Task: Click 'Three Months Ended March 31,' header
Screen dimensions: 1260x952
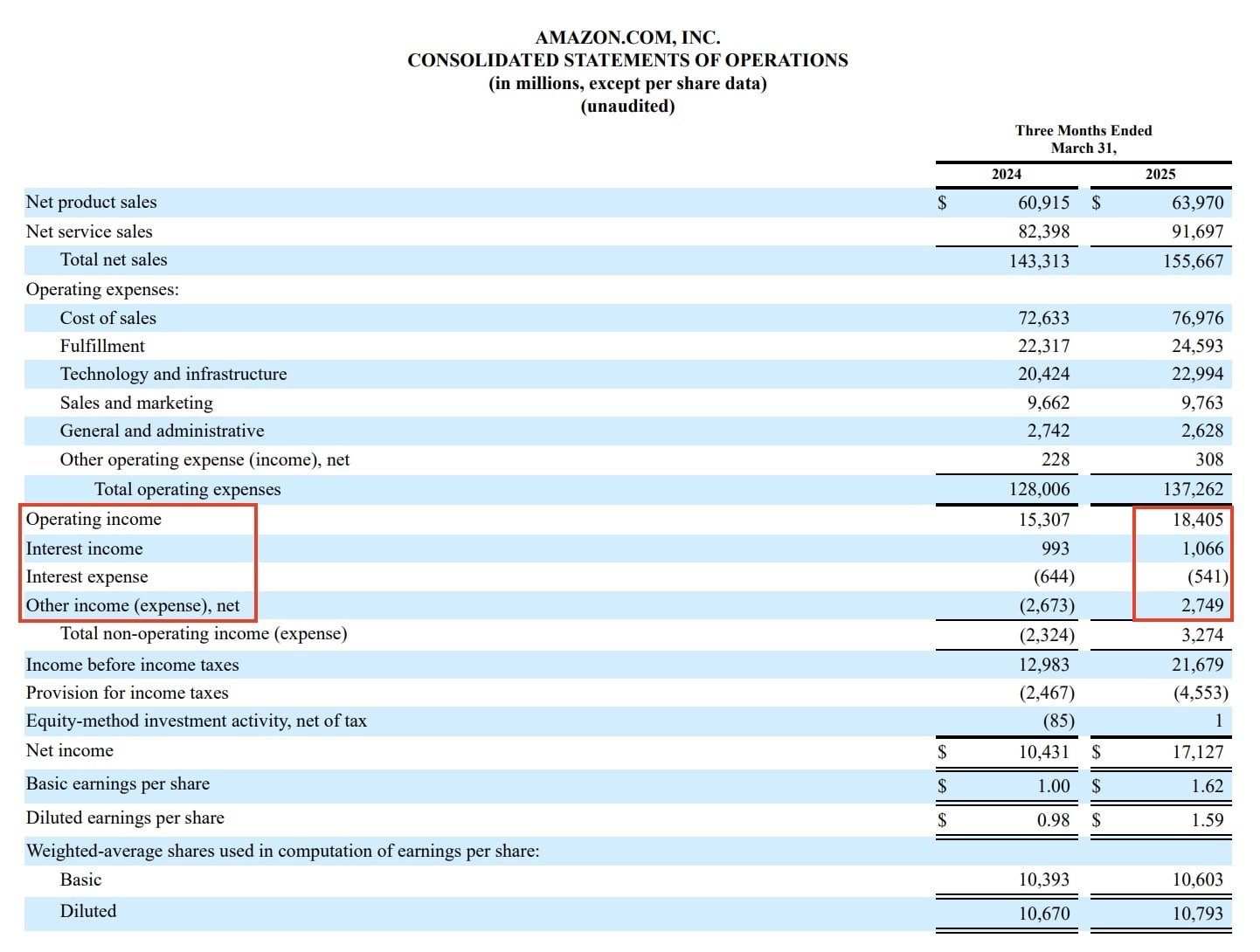Action: click(1083, 139)
